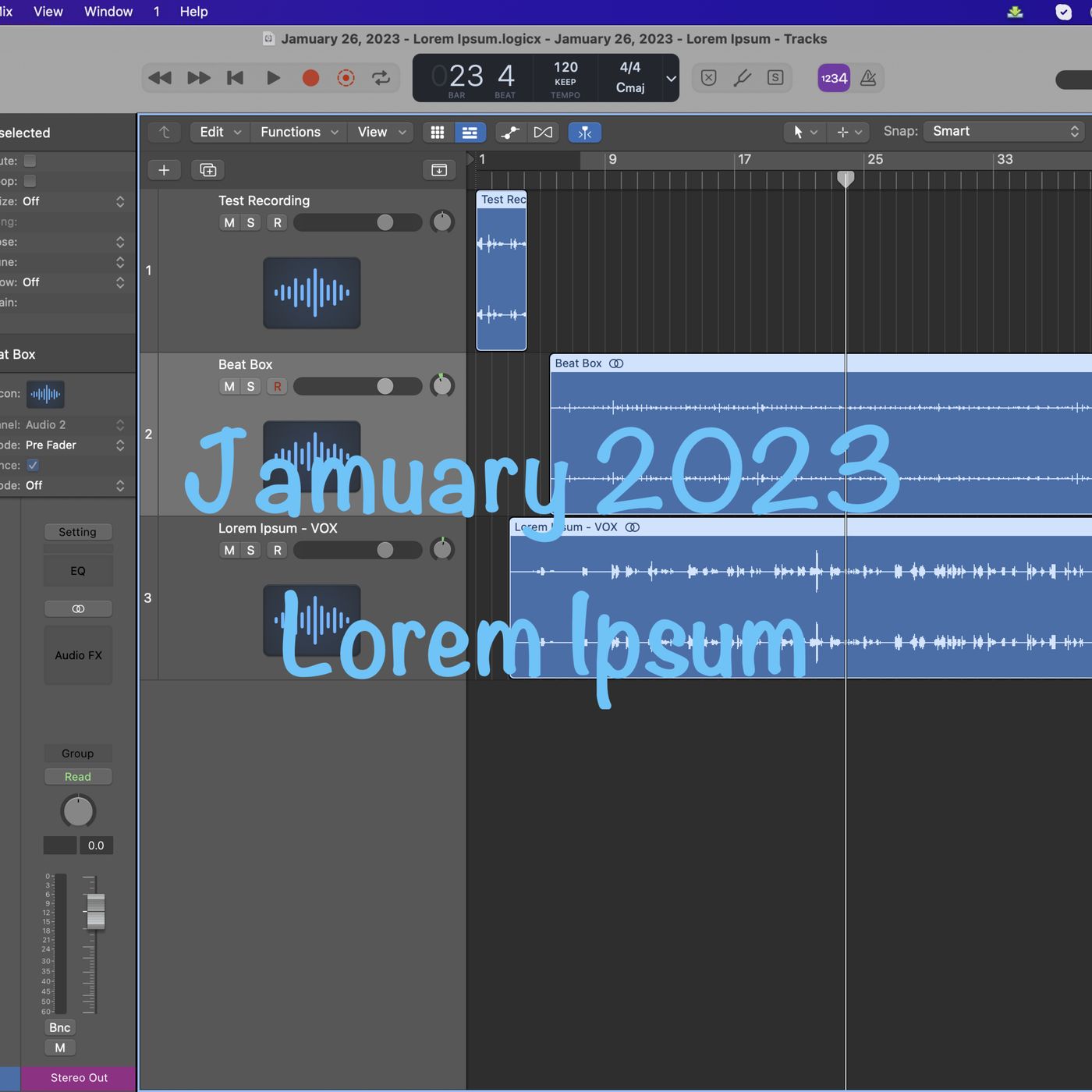Click the track import icon above track headers
Screen dimensions: 1092x1092
point(439,170)
